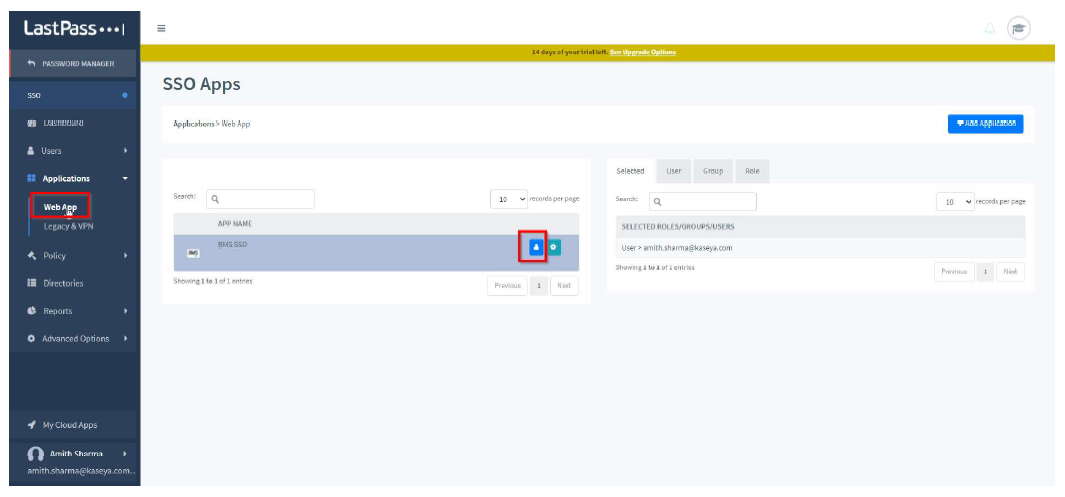Click the Applications grid icon

[x=31, y=179]
